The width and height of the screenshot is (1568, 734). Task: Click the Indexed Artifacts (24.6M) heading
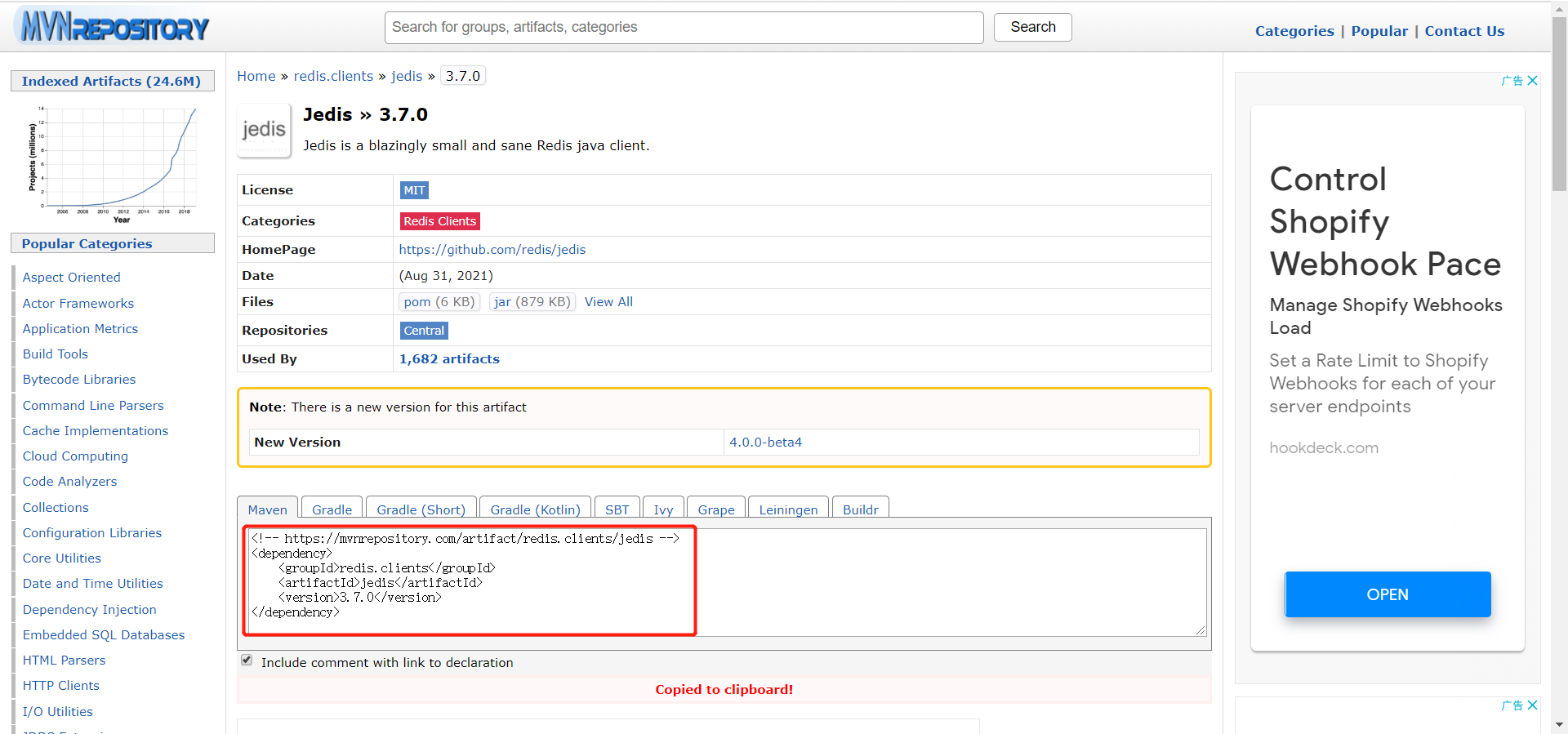pos(111,81)
